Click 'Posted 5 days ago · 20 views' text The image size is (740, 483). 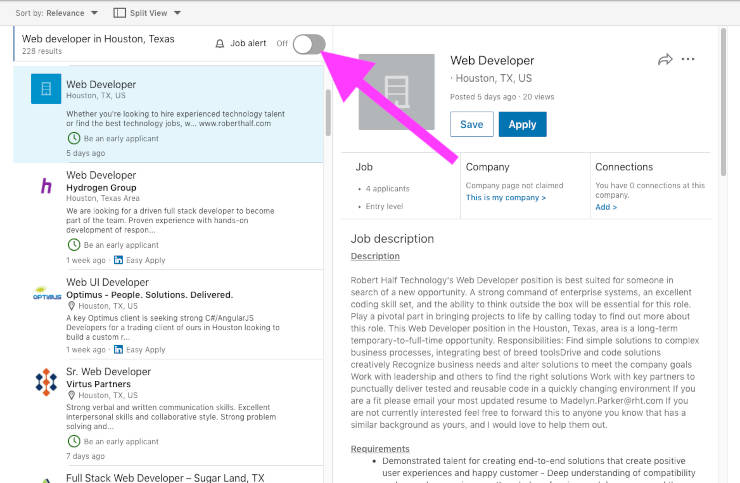pos(502,97)
